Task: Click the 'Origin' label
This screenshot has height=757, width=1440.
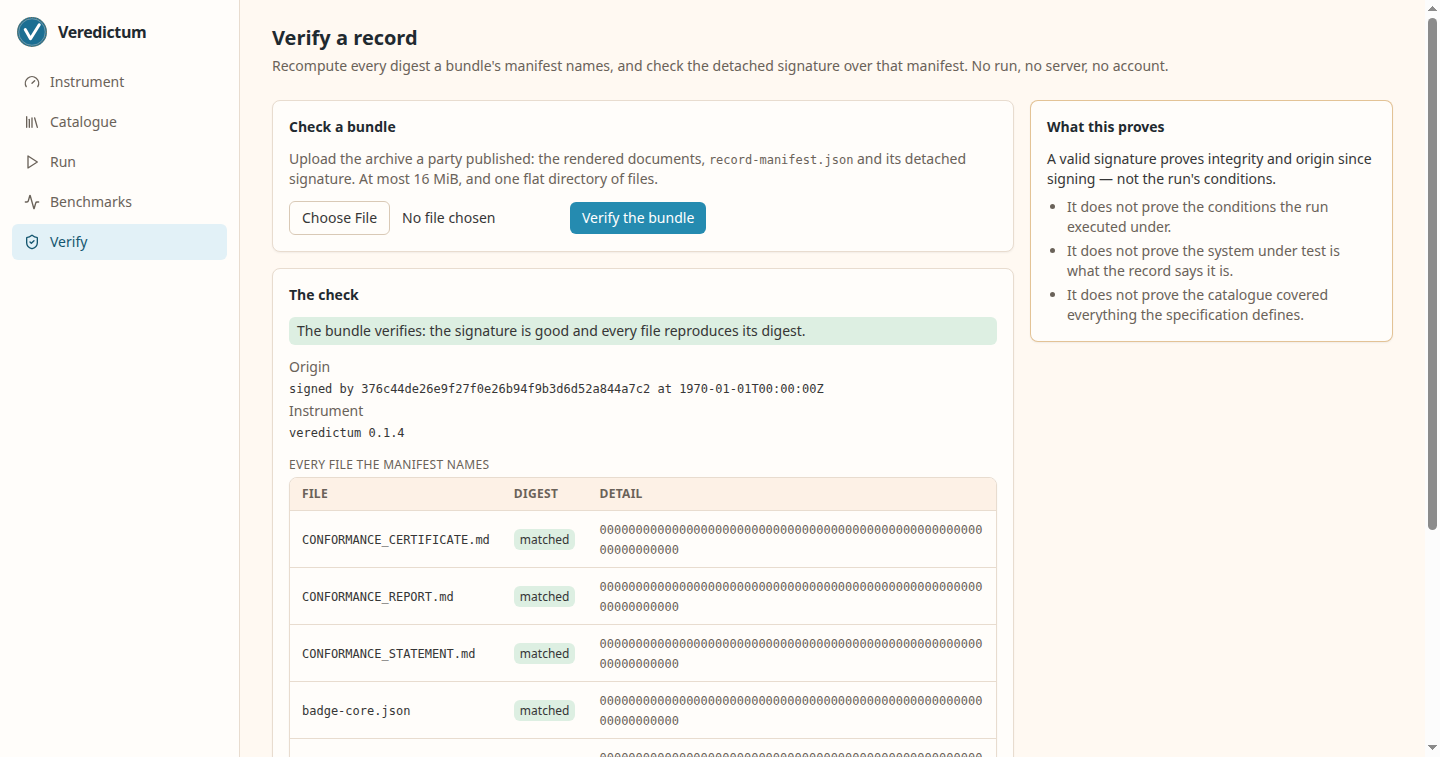Action: tap(309, 367)
